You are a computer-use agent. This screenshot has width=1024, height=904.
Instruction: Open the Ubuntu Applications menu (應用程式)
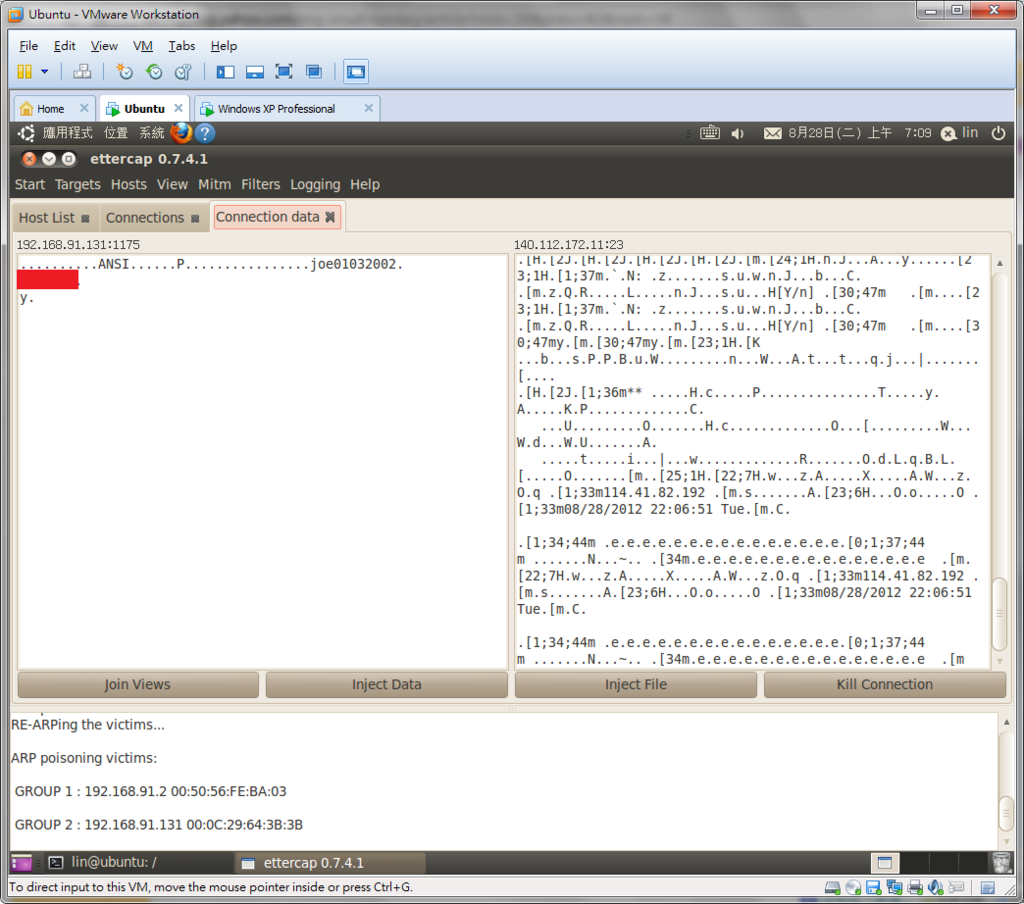point(67,133)
